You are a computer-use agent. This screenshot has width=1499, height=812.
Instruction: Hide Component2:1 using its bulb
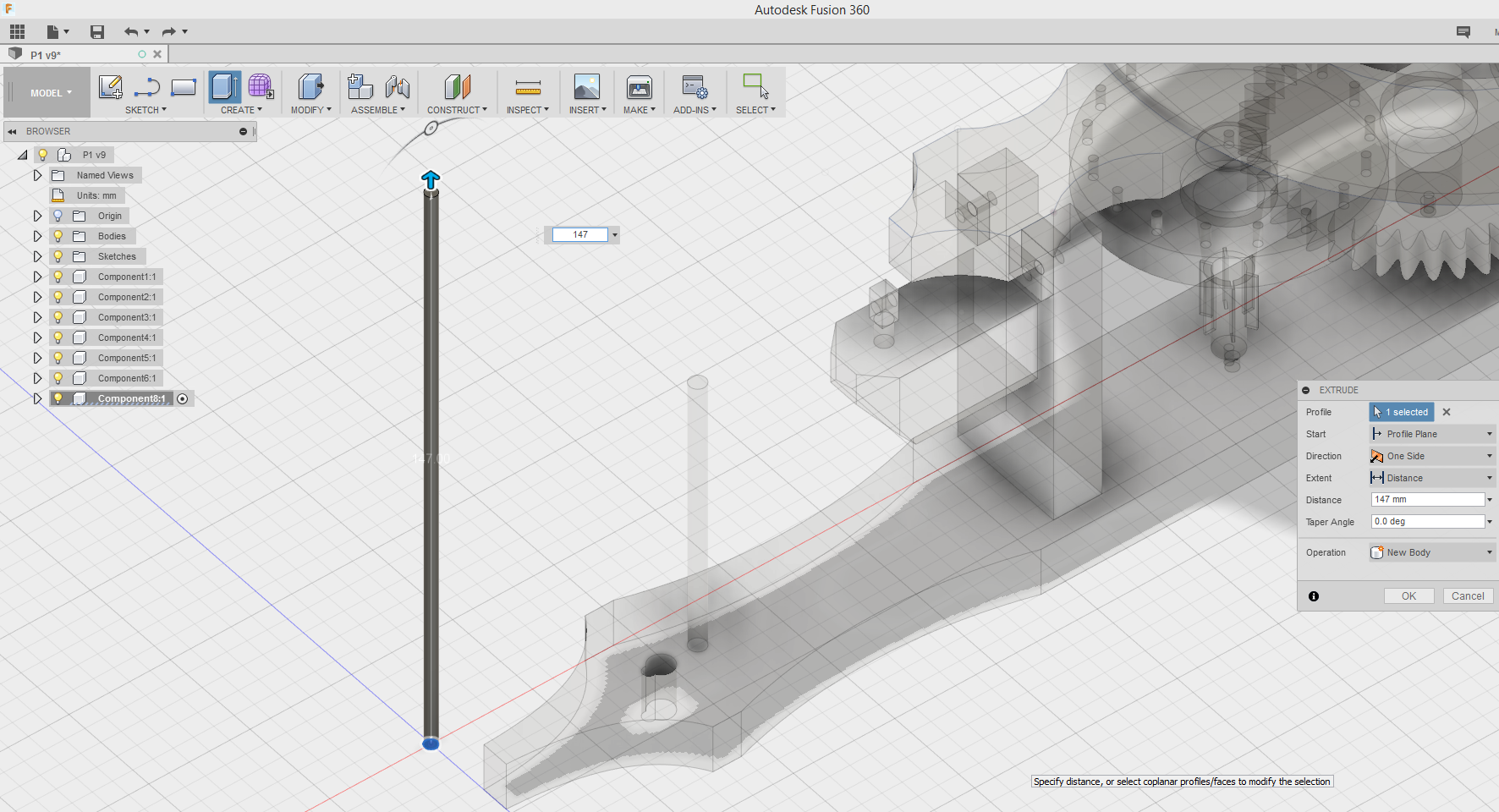pos(58,297)
